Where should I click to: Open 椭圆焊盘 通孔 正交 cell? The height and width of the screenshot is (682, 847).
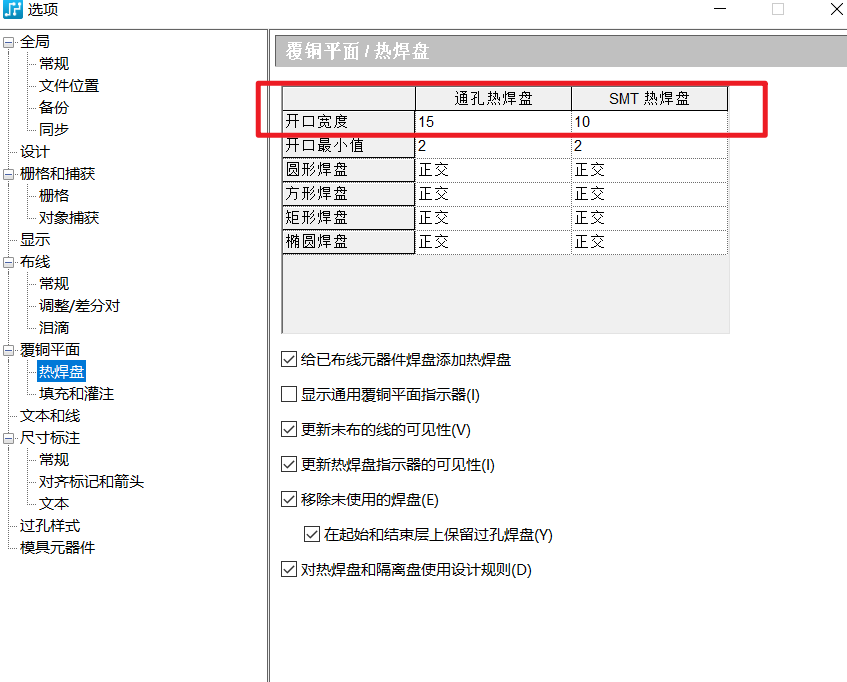[493, 242]
